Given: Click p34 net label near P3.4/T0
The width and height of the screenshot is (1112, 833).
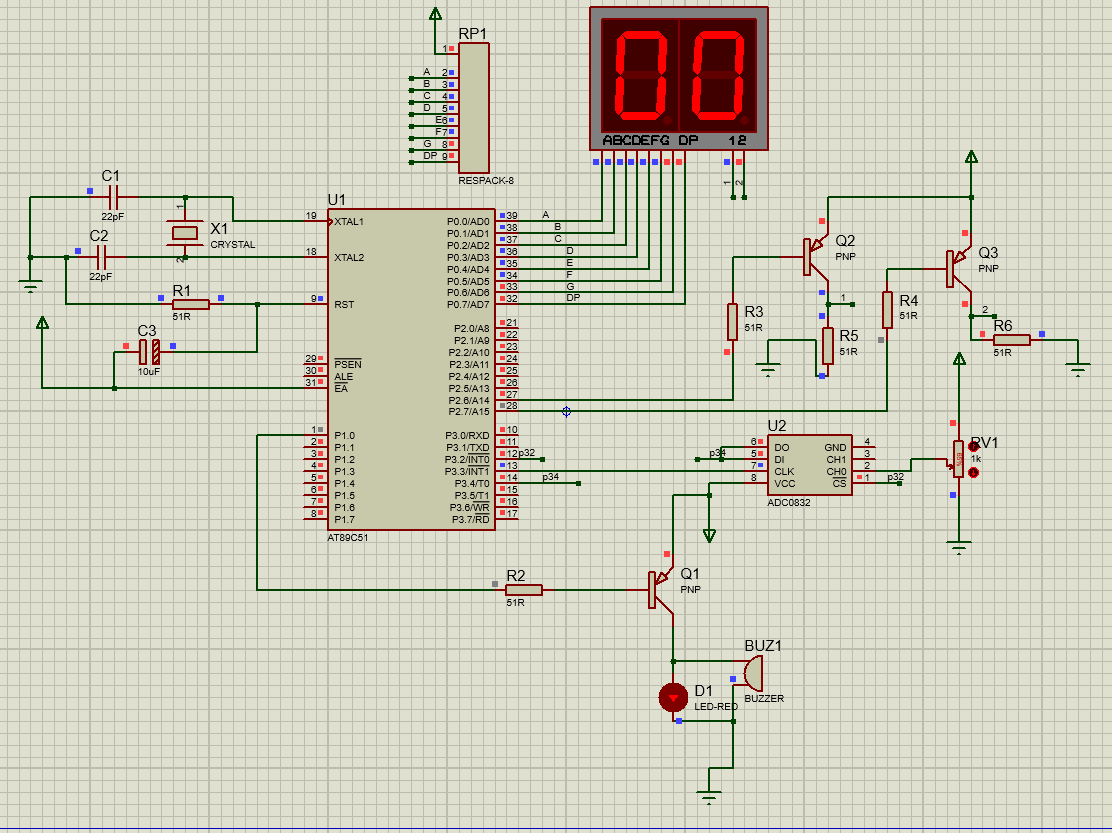Looking at the screenshot, I should (550, 477).
